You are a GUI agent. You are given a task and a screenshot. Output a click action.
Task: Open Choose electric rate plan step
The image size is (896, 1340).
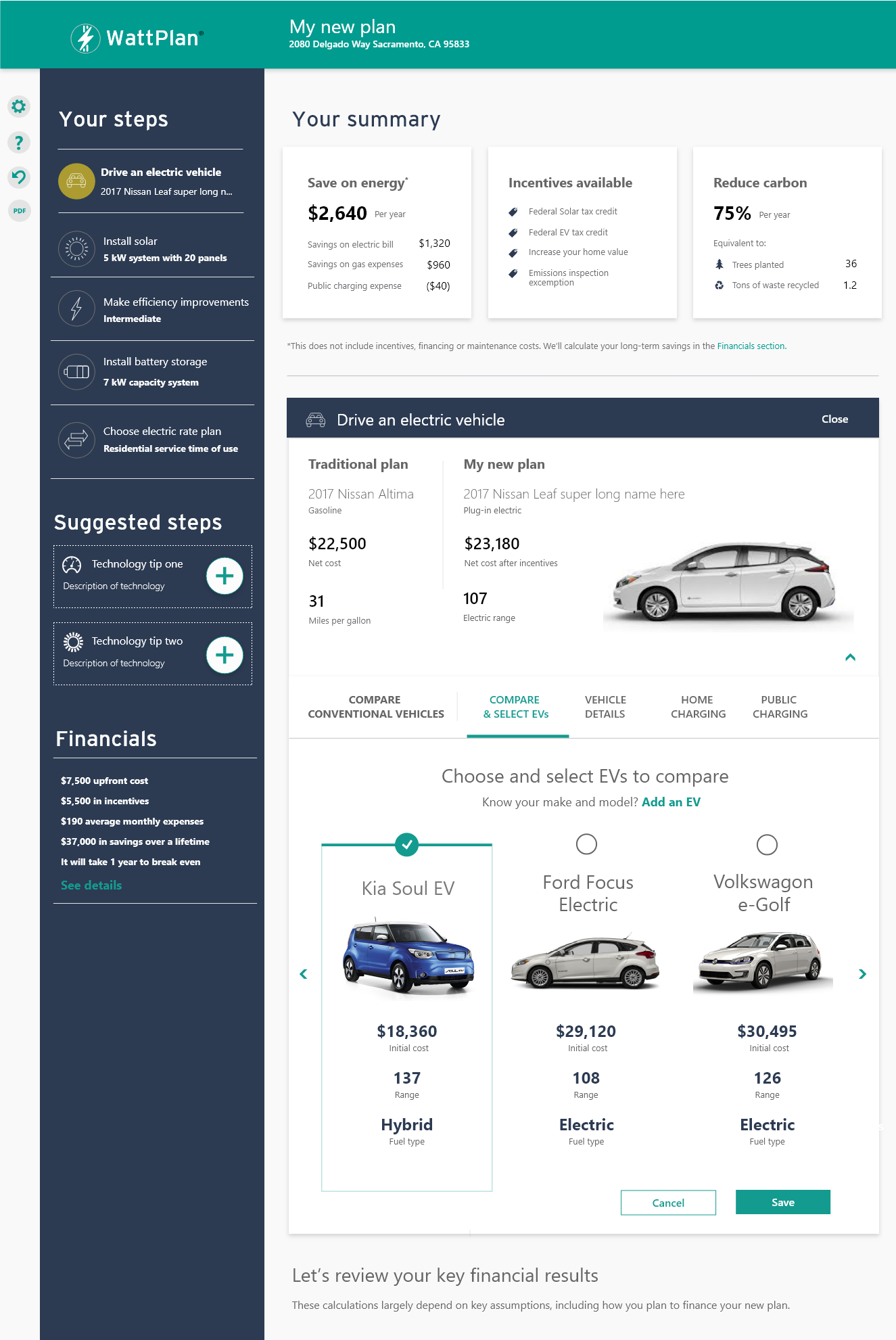click(153, 440)
